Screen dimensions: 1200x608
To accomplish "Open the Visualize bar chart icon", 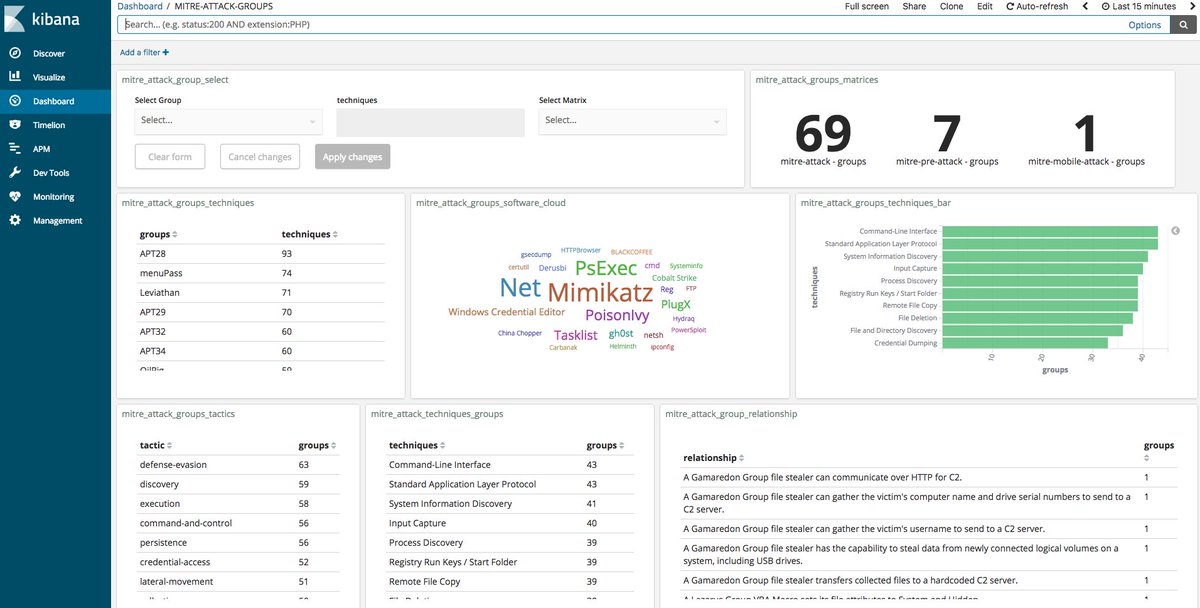I will 15,77.
